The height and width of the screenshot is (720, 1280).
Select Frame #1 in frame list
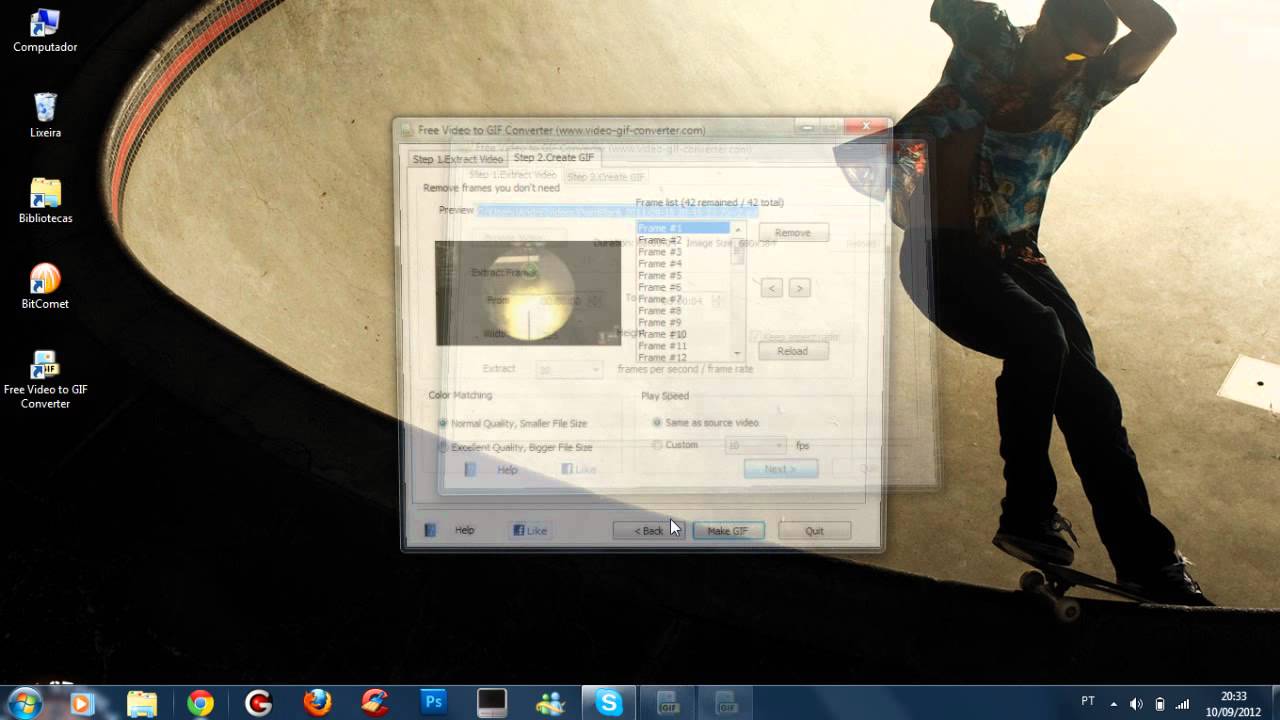click(684, 228)
